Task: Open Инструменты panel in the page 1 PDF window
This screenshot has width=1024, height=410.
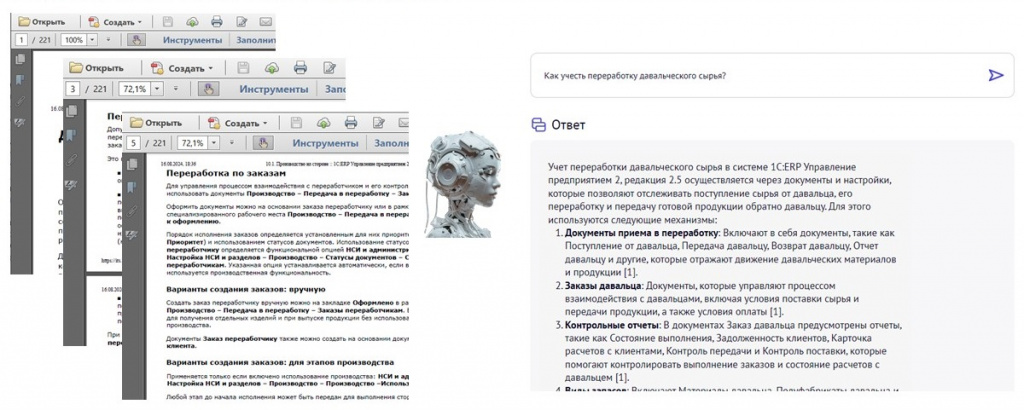Action: (193, 40)
